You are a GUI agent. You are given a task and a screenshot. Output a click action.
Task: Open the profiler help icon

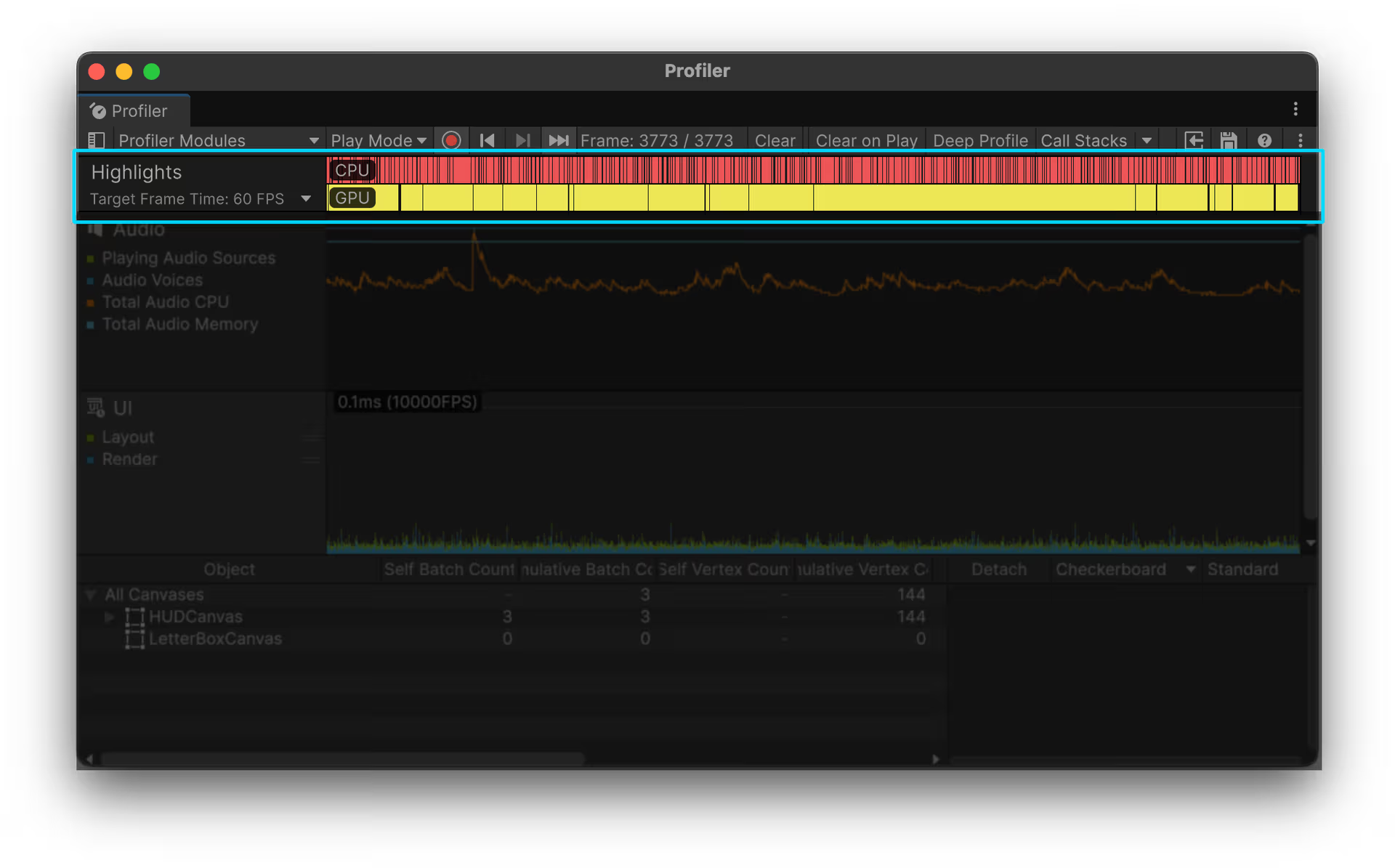click(x=1264, y=140)
